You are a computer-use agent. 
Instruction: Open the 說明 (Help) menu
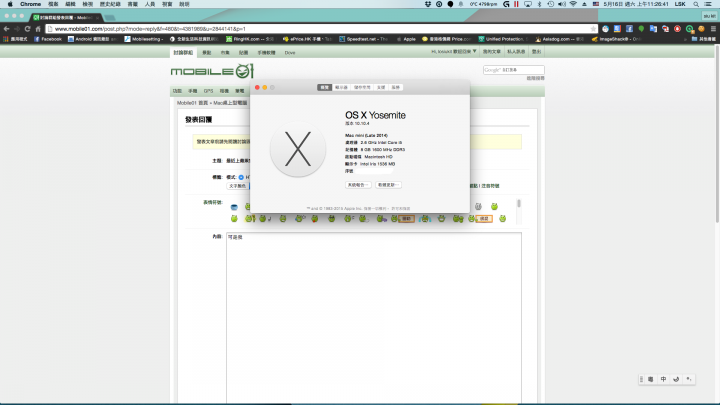coord(184,4)
